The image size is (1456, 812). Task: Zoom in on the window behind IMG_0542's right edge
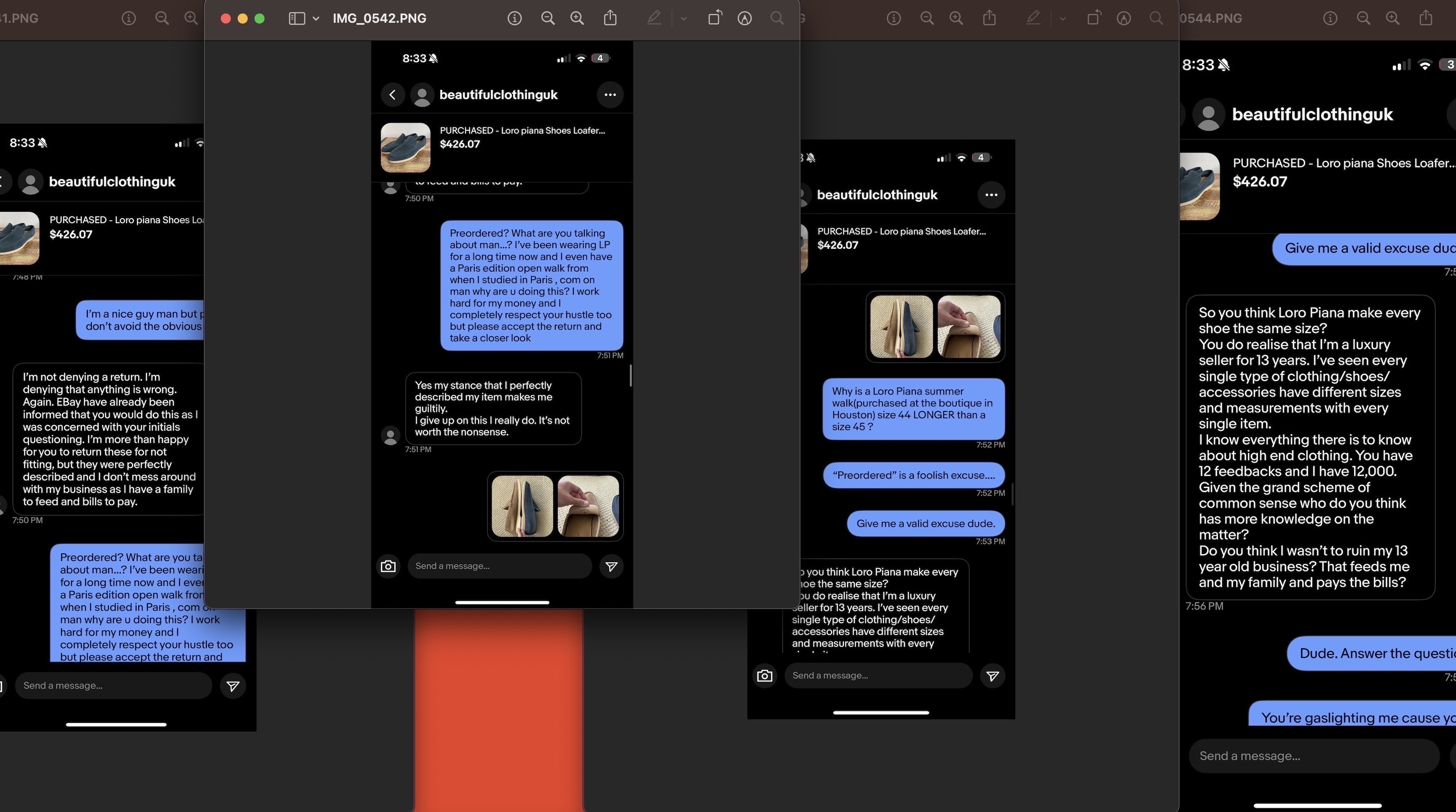956,19
